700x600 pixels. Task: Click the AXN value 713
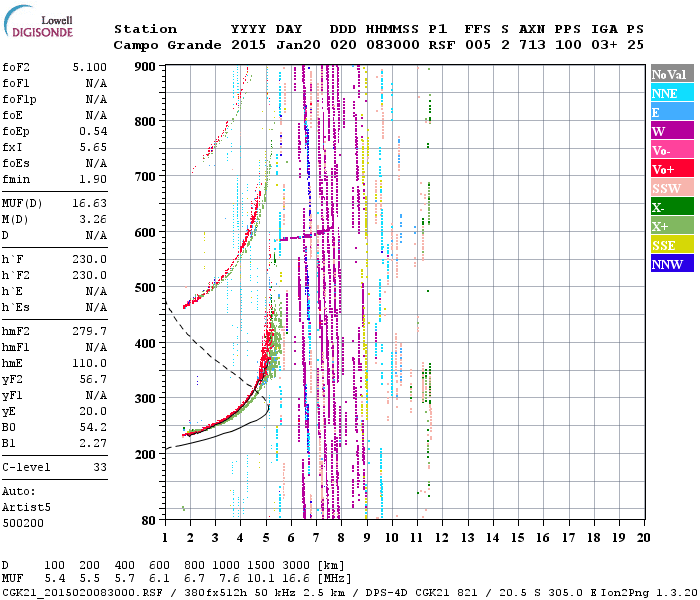point(532,45)
